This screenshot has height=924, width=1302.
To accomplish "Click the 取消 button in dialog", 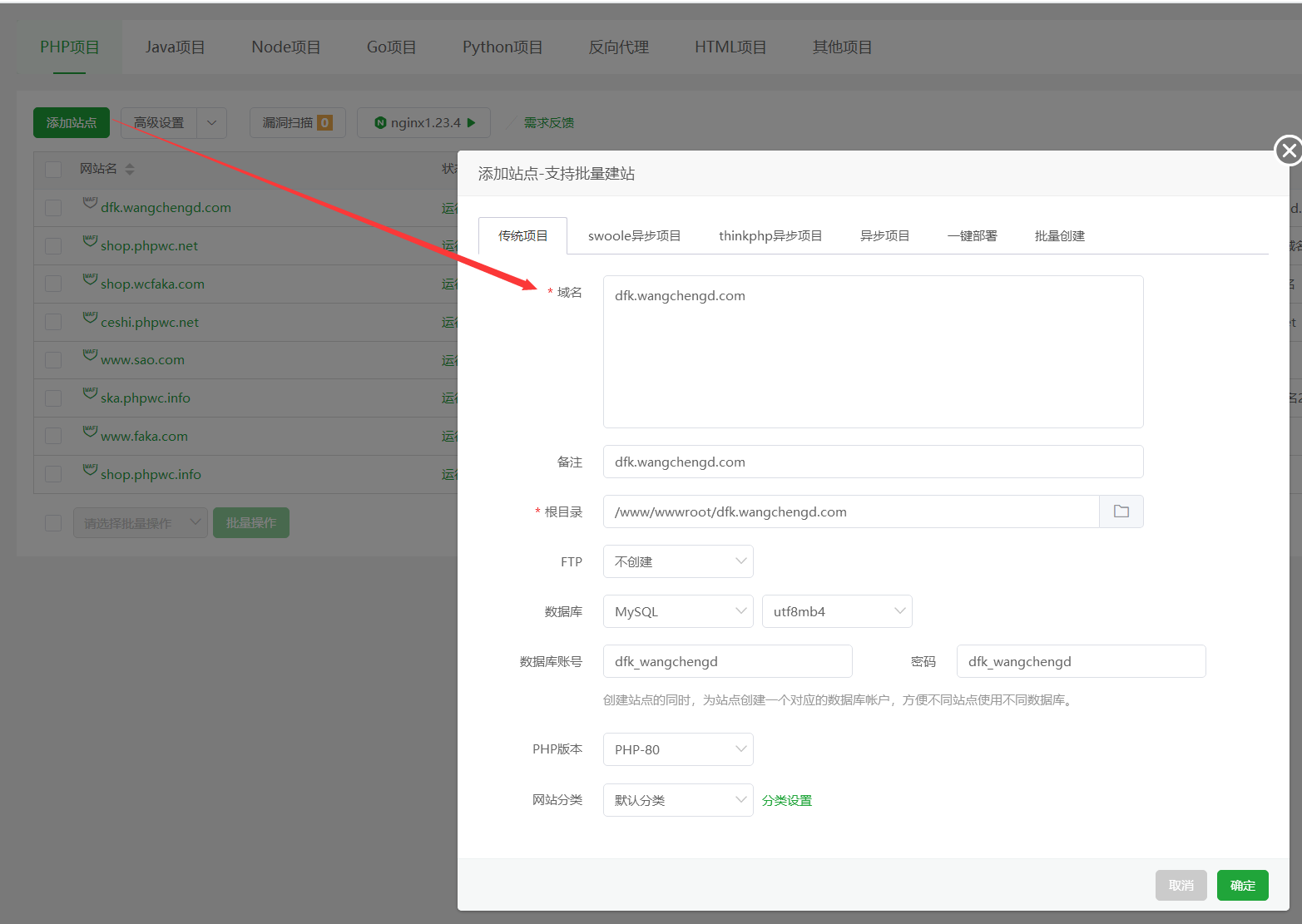I will tap(1181, 886).
